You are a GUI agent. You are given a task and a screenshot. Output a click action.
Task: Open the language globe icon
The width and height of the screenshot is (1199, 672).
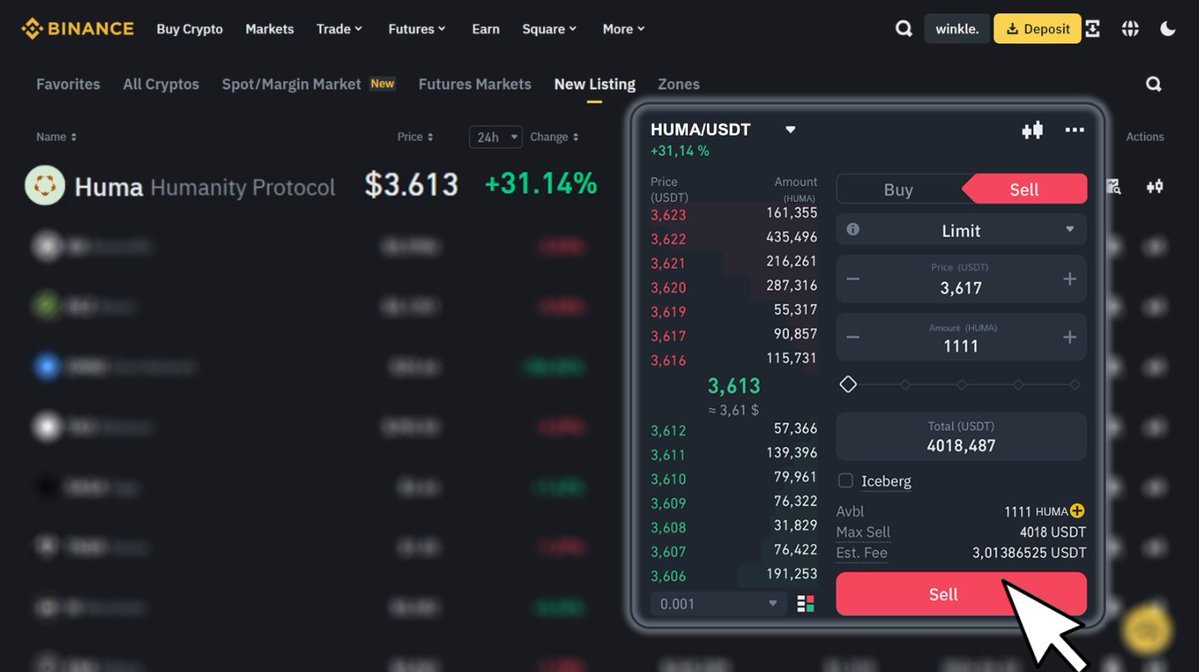pos(1130,29)
